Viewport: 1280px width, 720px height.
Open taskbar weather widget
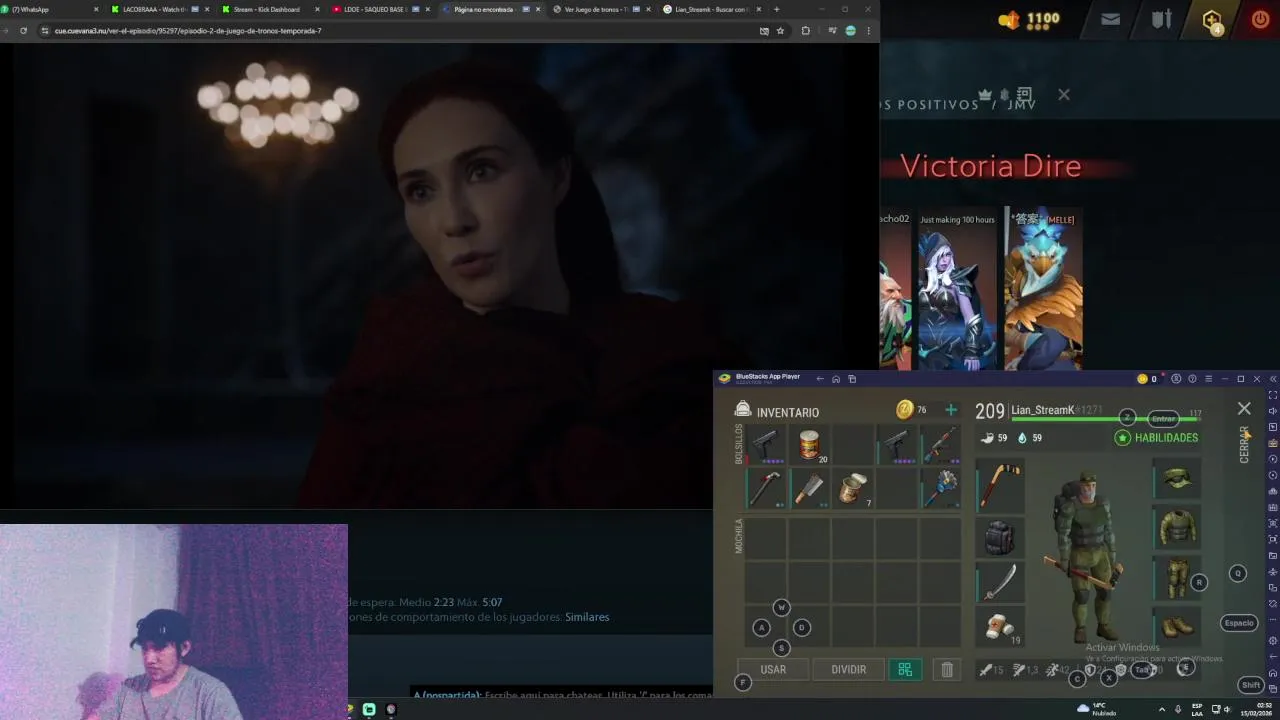pyautogui.click(x=1097, y=709)
